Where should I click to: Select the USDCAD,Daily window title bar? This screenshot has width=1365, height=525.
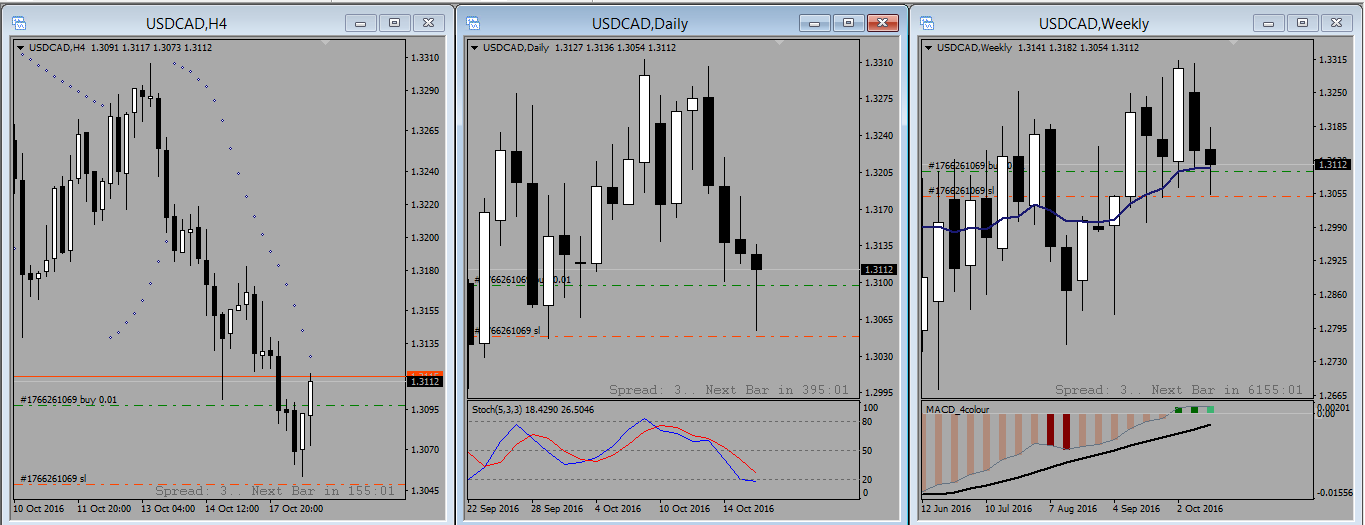pyautogui.click(x=681, y=22)
